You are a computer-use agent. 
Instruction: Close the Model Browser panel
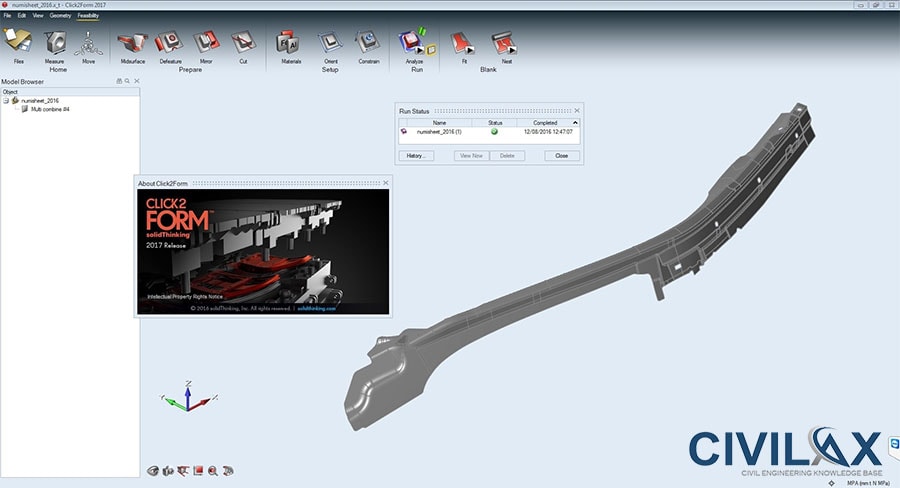click(137, 81)
